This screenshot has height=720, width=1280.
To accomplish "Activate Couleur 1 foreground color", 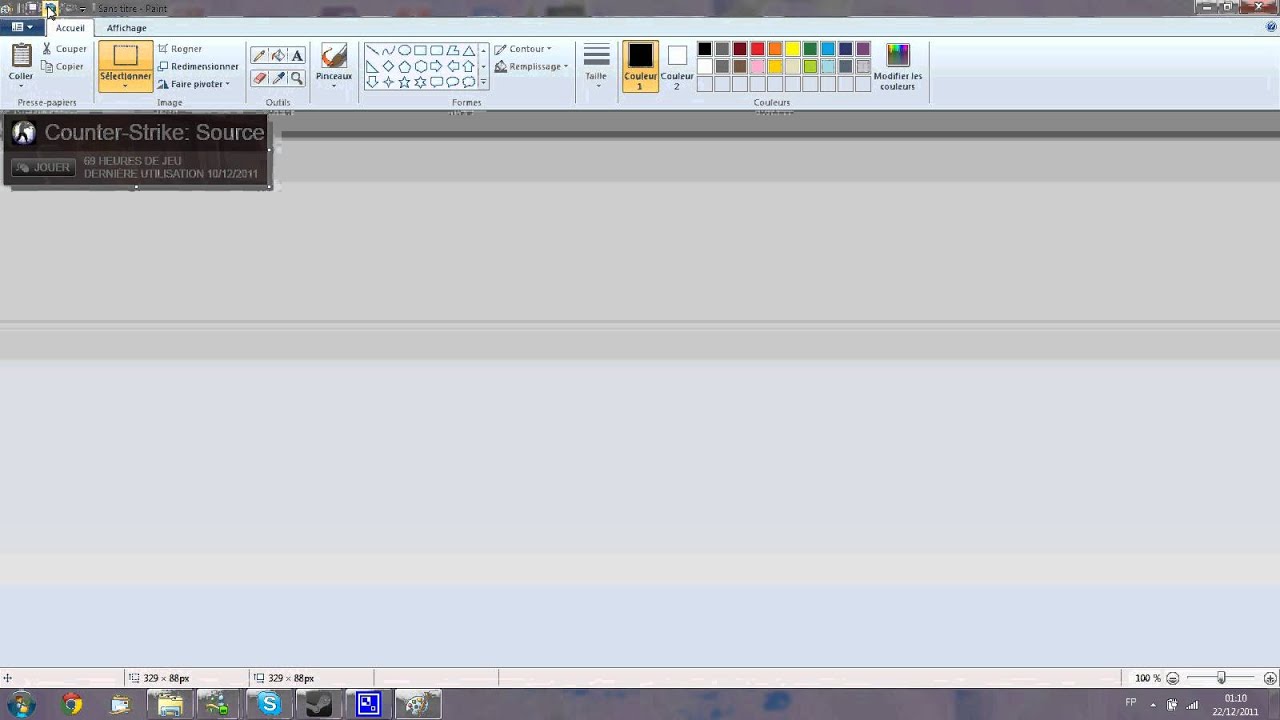I will 640,66.
